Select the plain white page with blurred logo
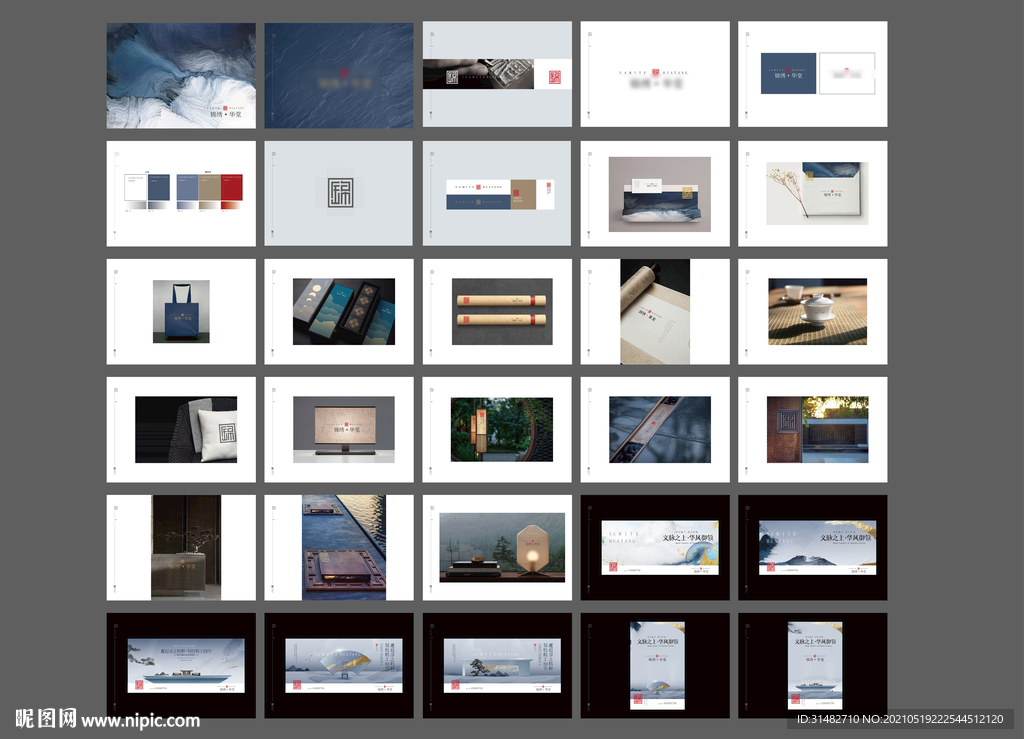The image size is (1024, 739). pos(655,74)
